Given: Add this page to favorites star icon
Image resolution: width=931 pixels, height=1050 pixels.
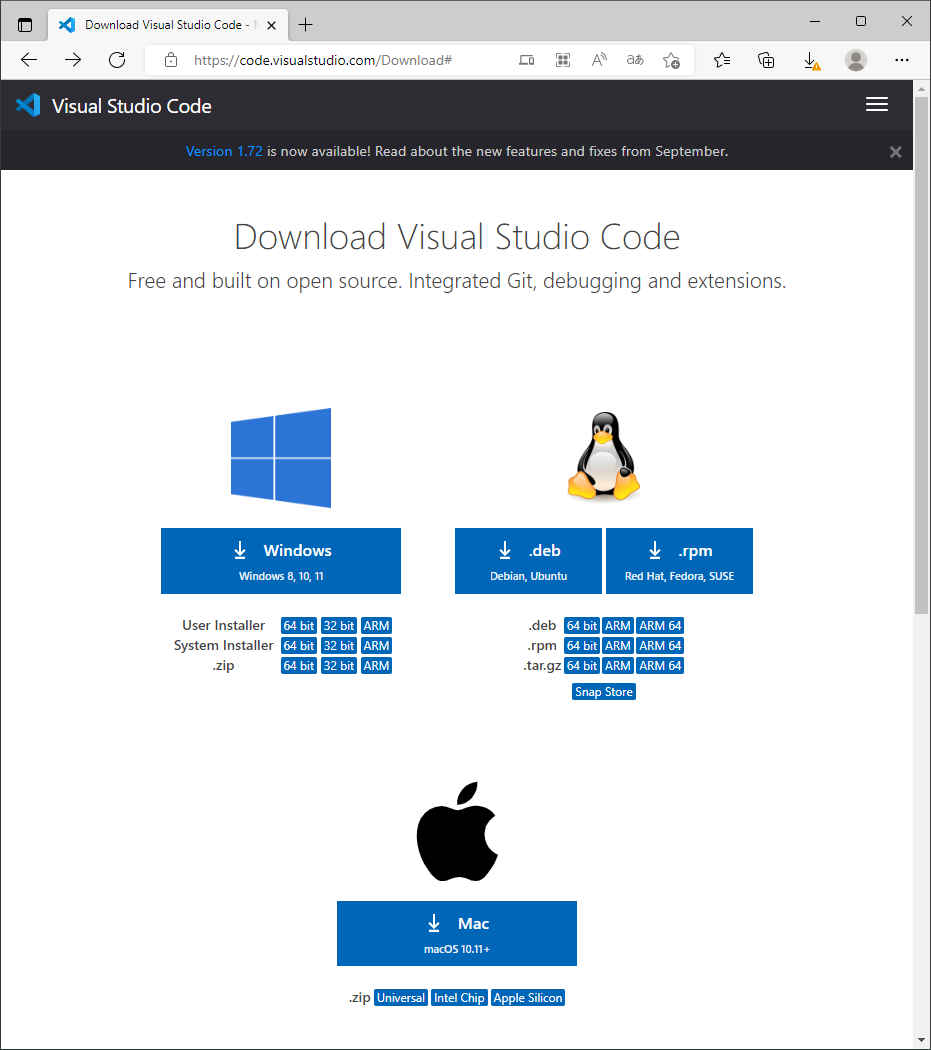Looking at the screenshot, I should coord(671,60).
